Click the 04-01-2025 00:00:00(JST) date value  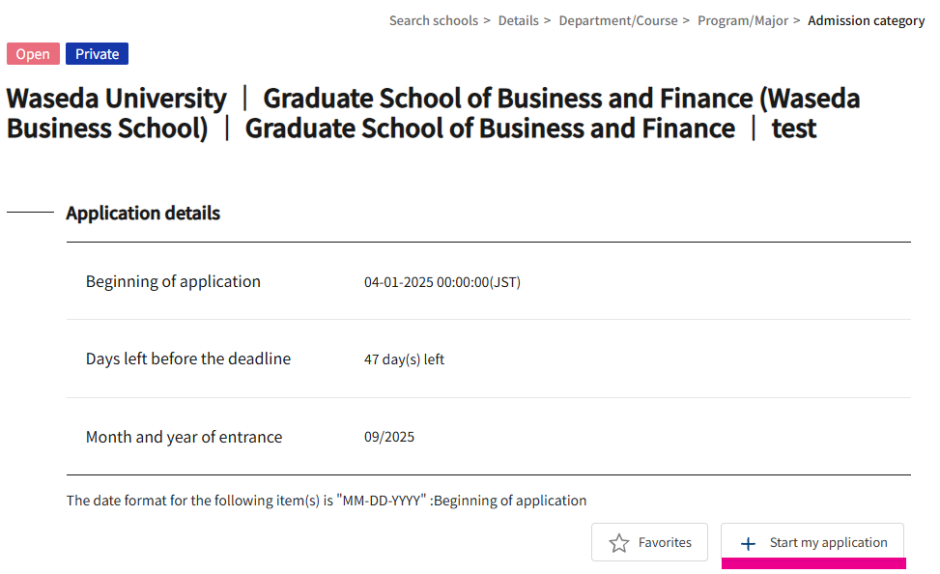[x=442, y=282]
